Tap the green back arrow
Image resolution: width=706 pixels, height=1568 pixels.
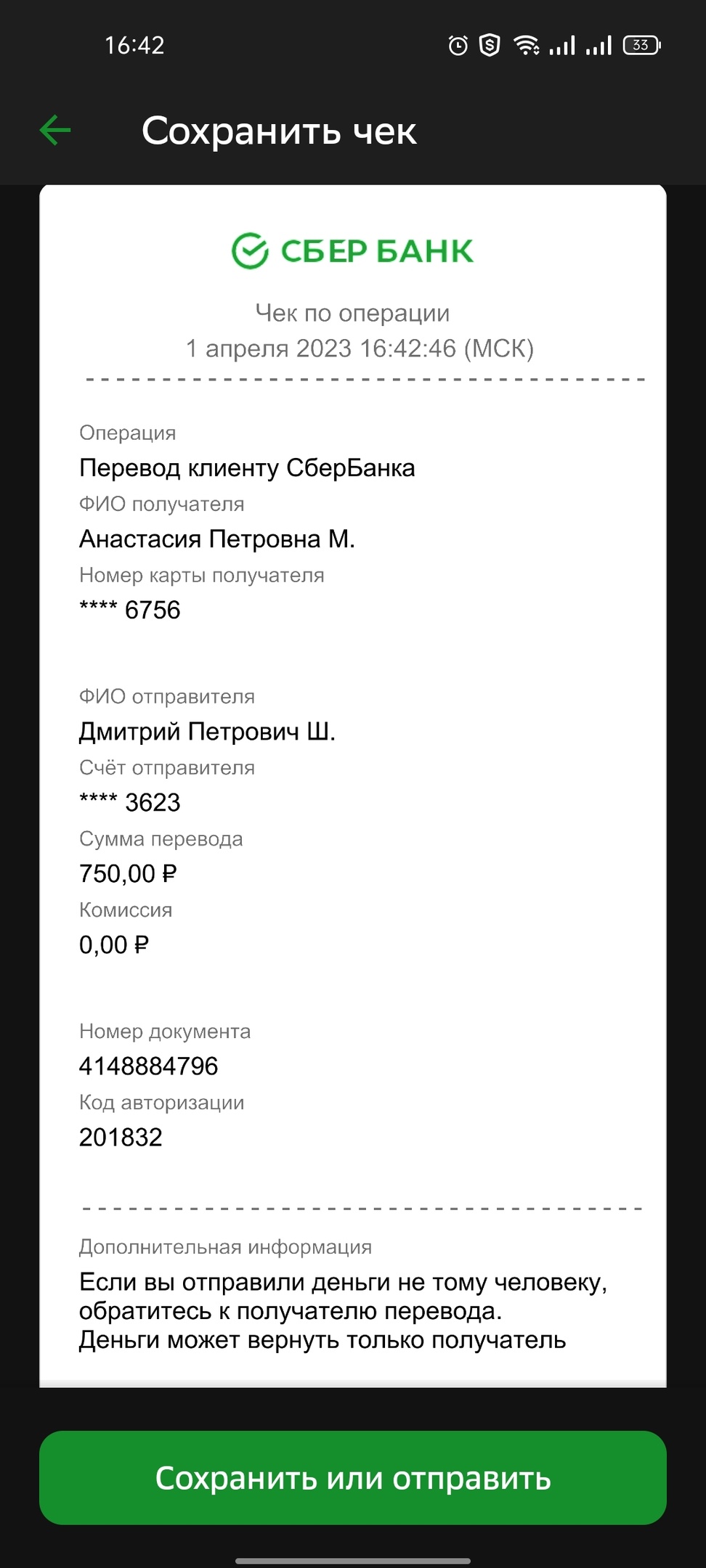(55, 131)
